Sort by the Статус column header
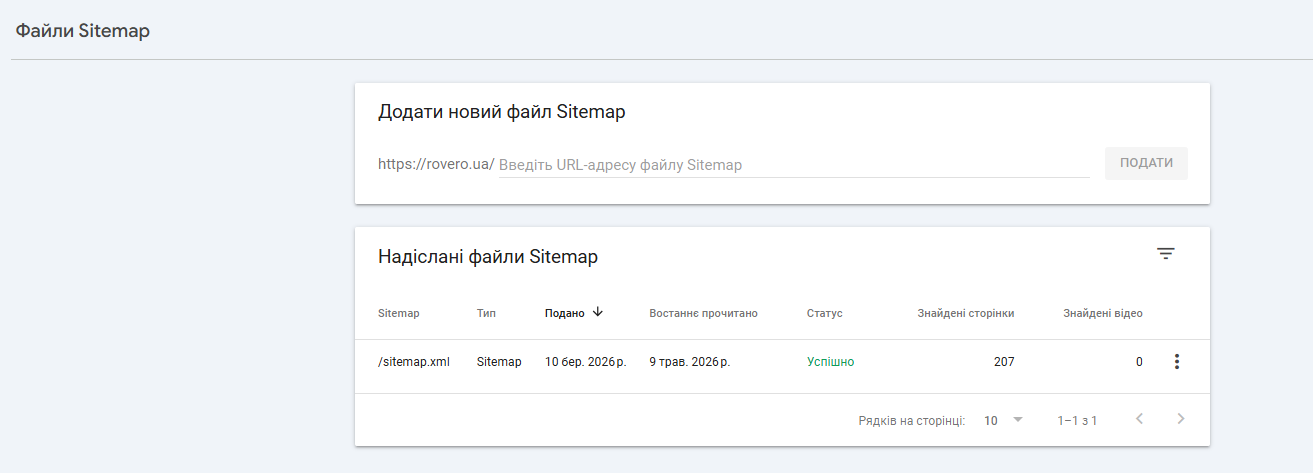1313x473 pixels. click(x=825, y=313)
